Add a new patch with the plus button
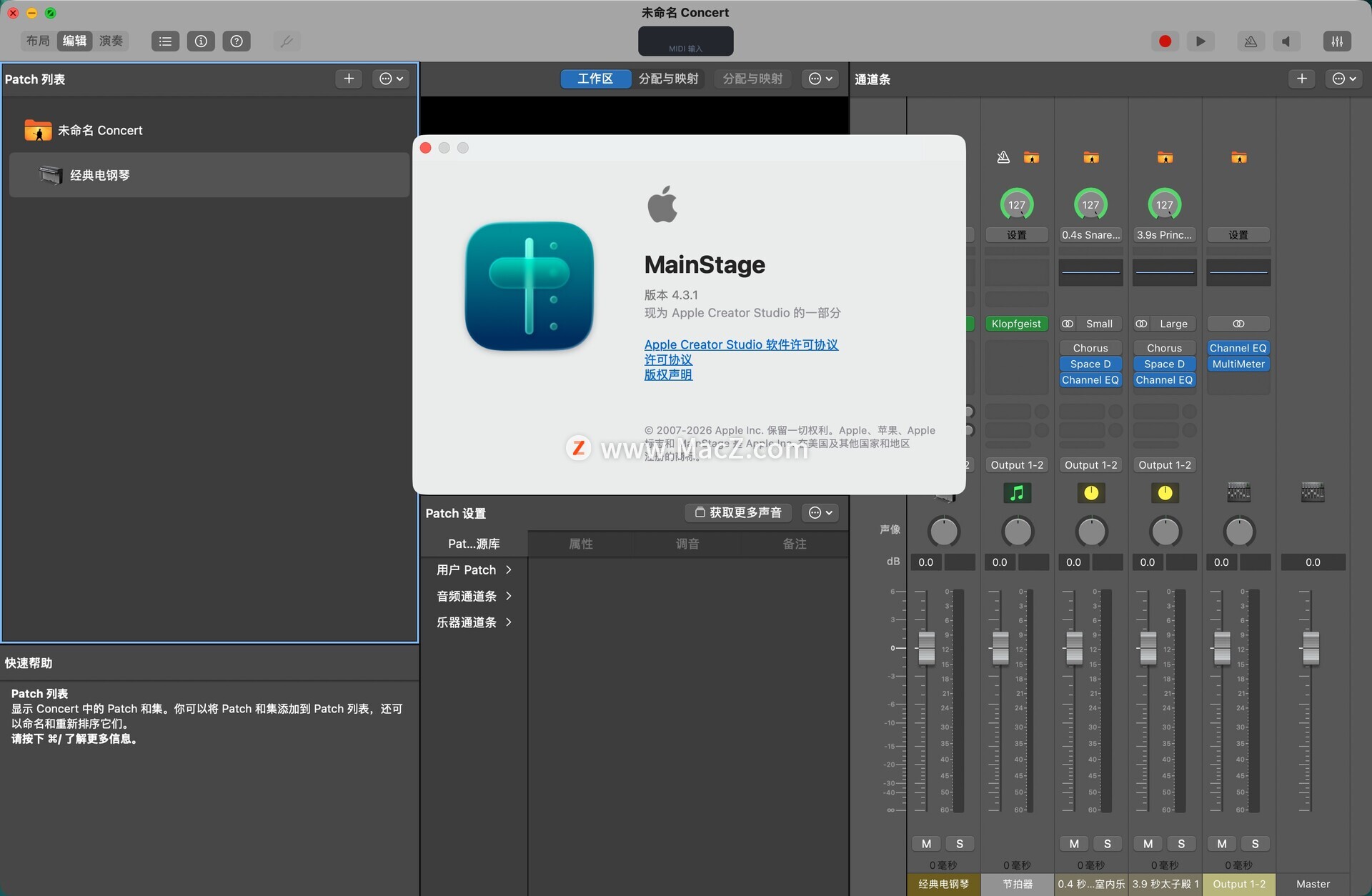 [349, 79]
